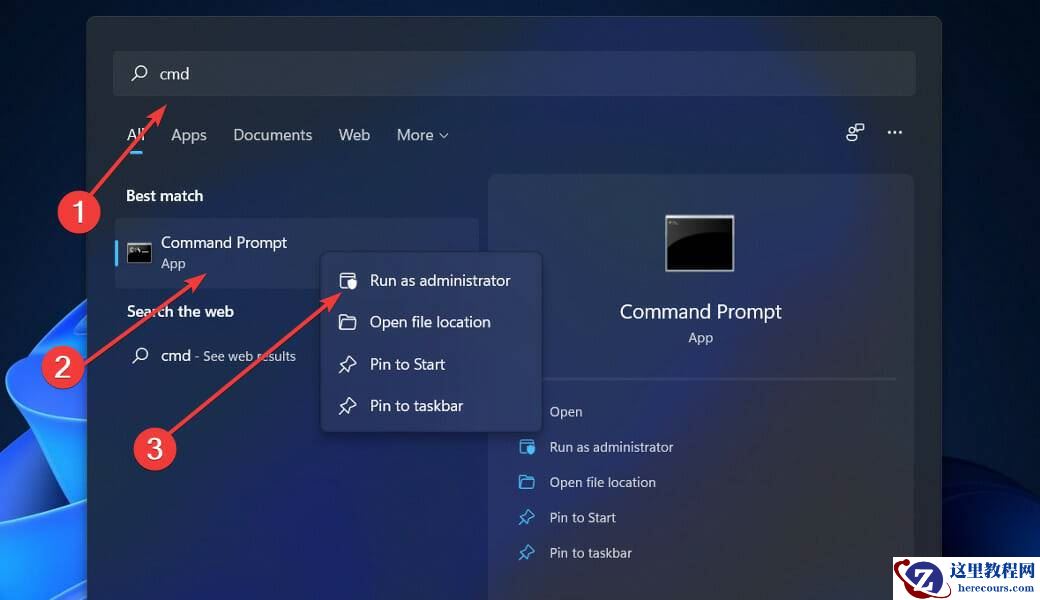This screenshot has height=600, width=1040.
Task: Click Run as administrator in preview pane
Action: (x=611, y=447)
